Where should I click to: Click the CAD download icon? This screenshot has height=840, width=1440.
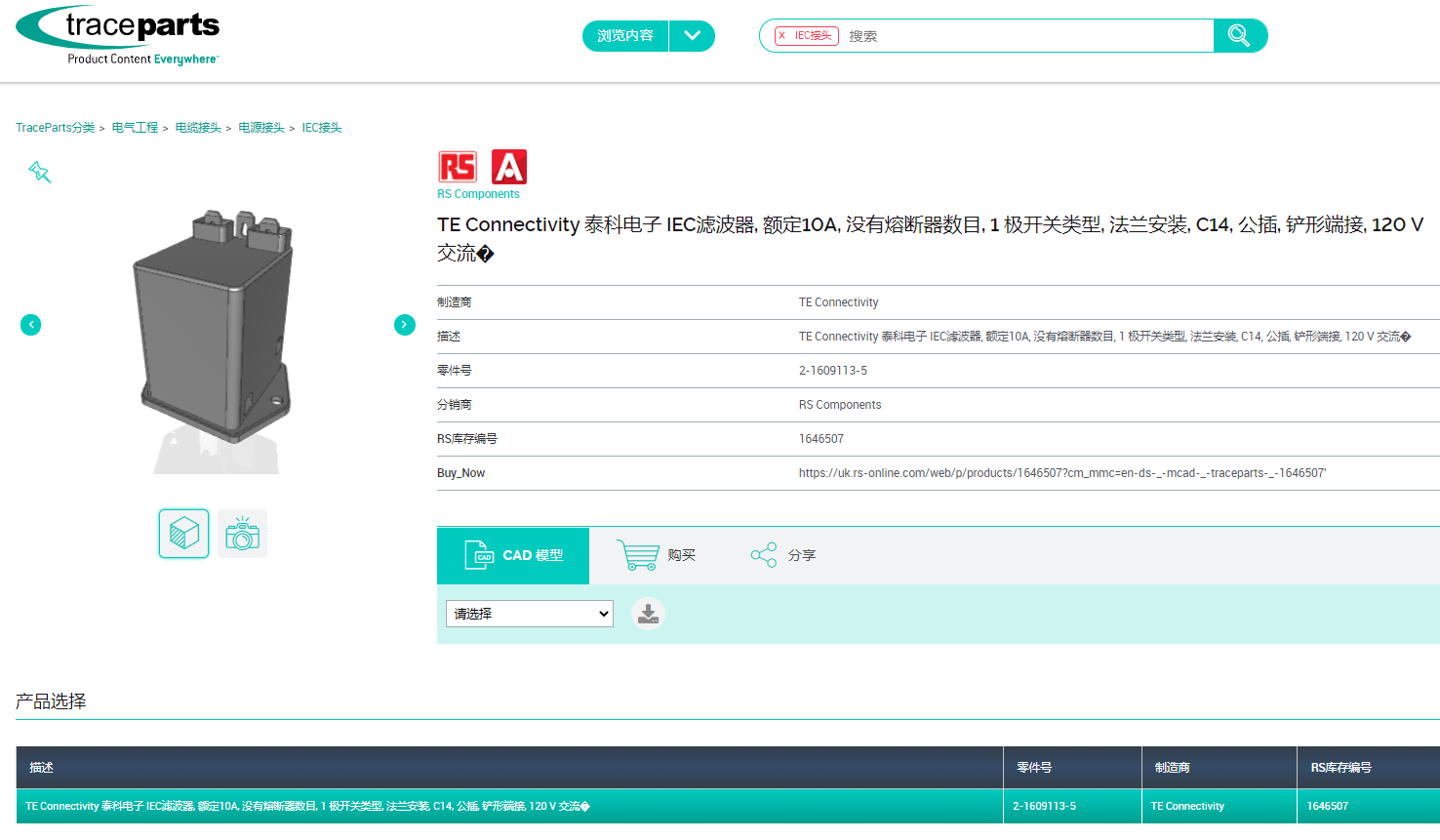(648, 614)
